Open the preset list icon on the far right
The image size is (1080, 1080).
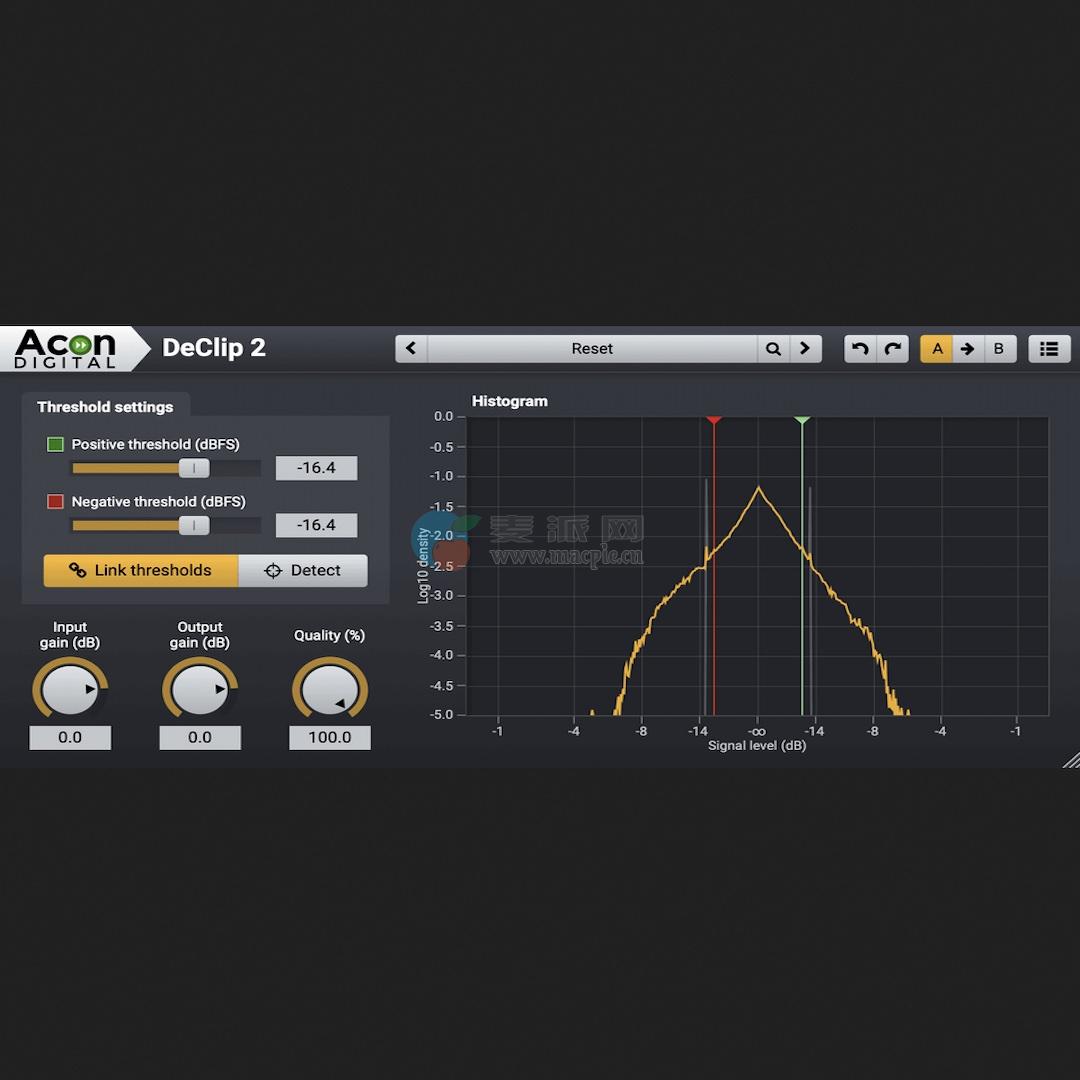[x=1049, y=348]
